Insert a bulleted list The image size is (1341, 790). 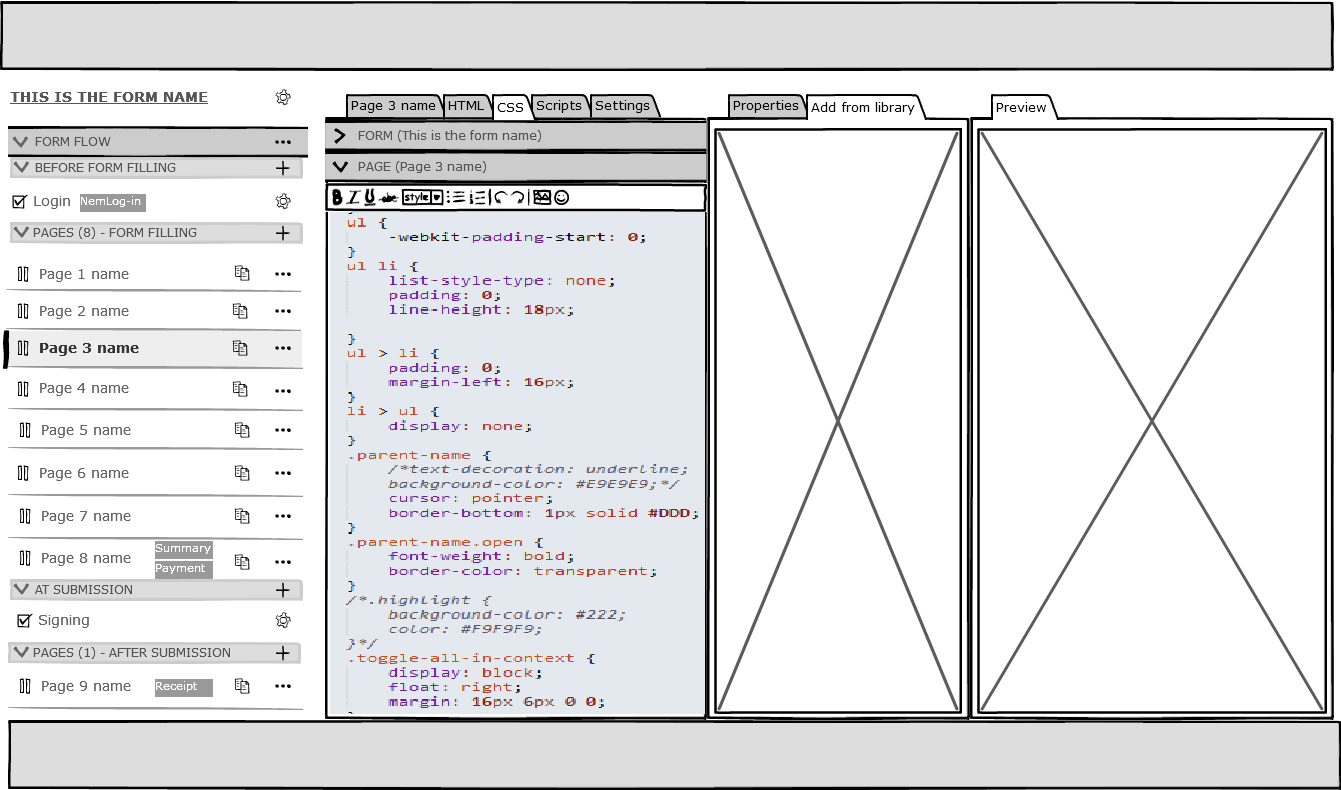pyautogui.click(x=455, y=198)
